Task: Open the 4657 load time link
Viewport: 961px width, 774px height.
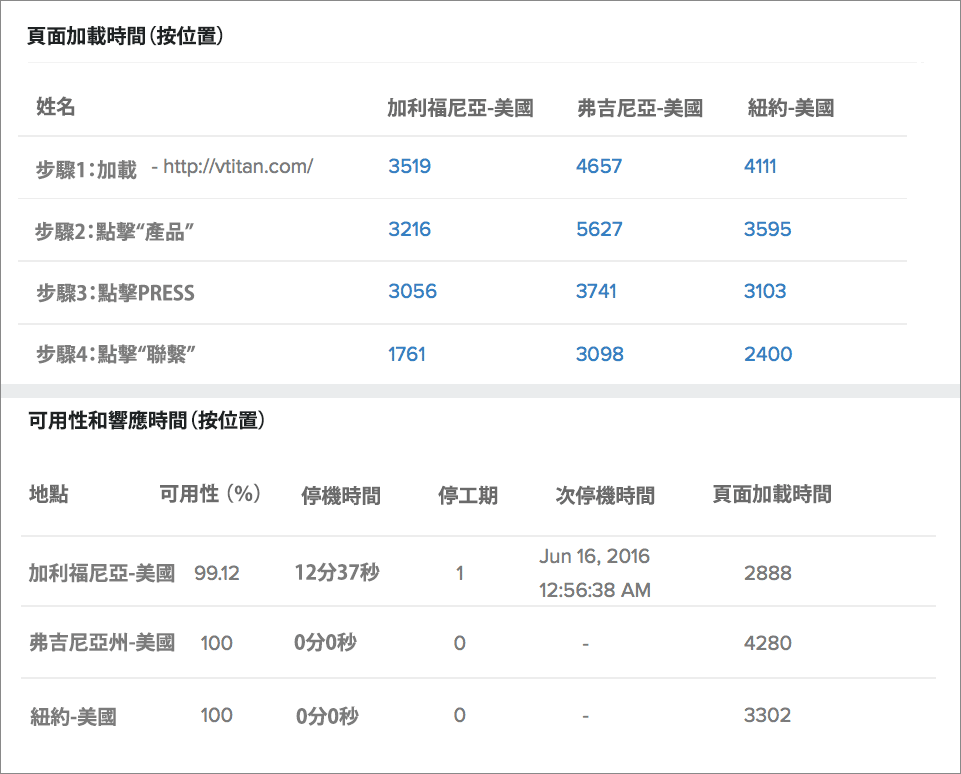Action: [x=599, y=166]
